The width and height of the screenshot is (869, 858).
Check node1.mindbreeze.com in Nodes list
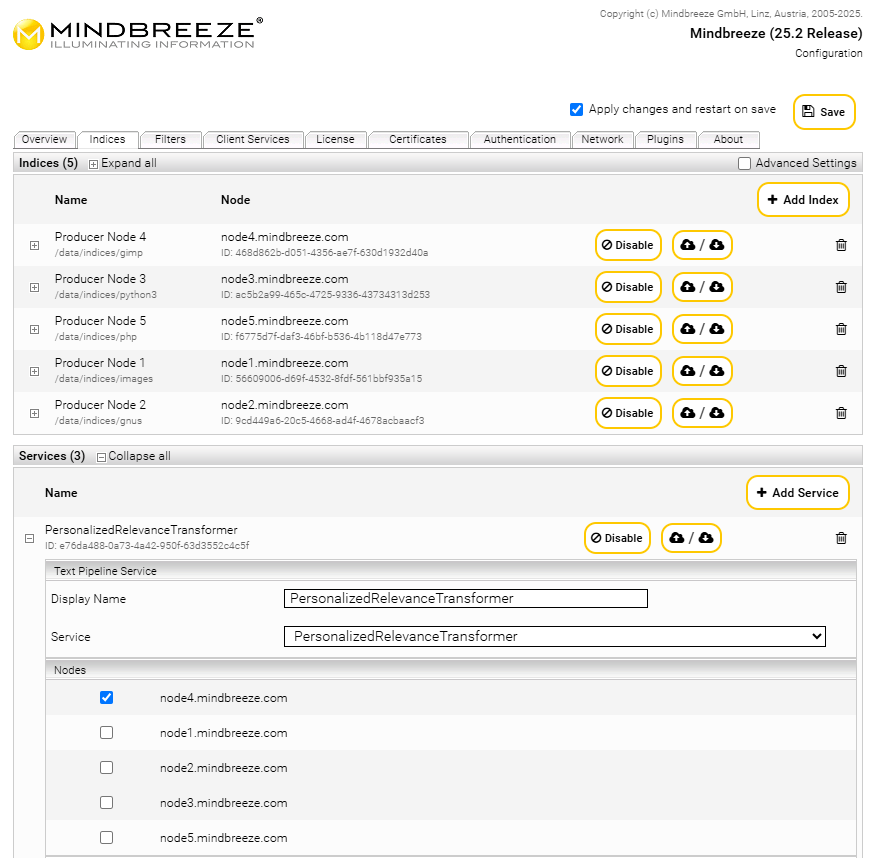(x=106, y=733)
